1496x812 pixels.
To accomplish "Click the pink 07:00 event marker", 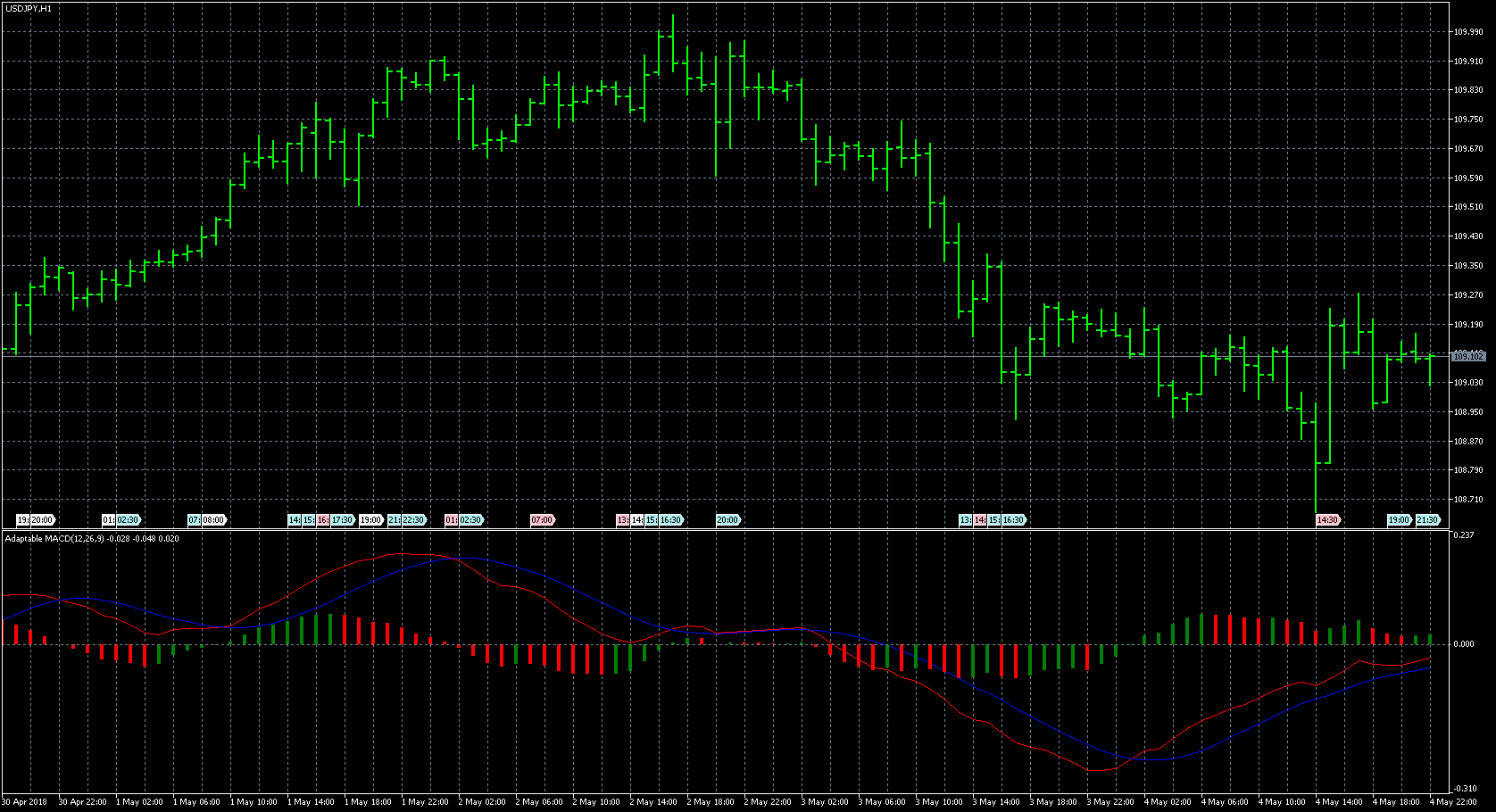I will [x=542, y=520].
